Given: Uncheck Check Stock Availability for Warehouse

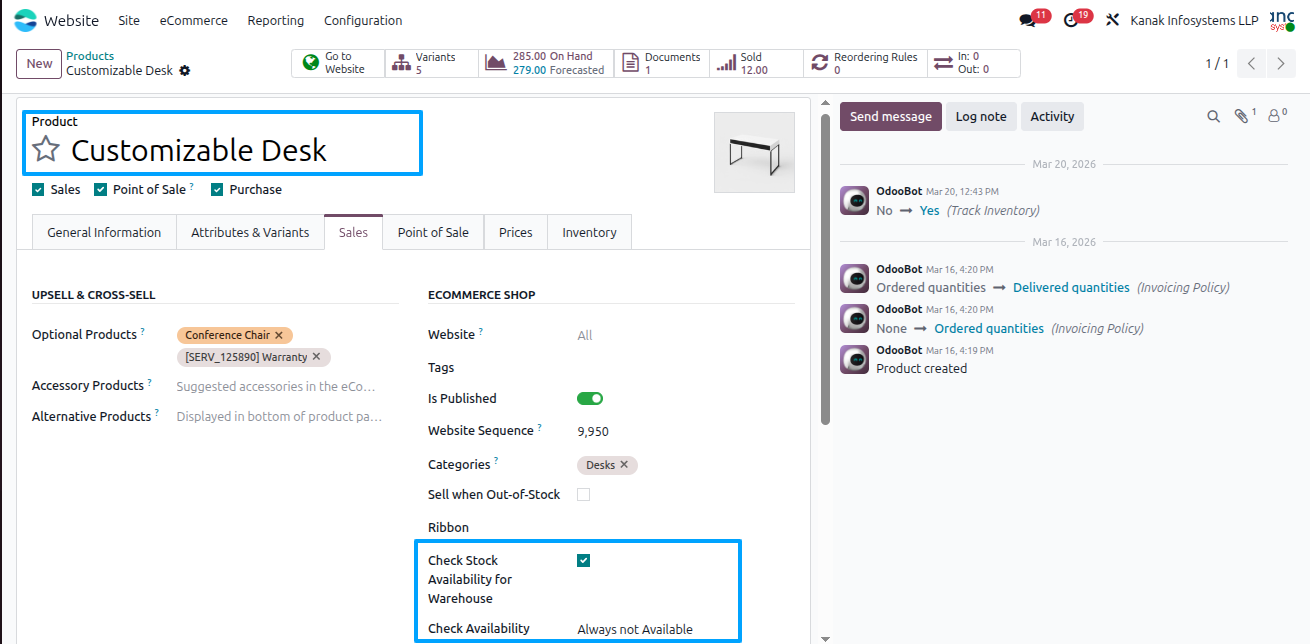Looking at the screenshot, I should [584, 561].
